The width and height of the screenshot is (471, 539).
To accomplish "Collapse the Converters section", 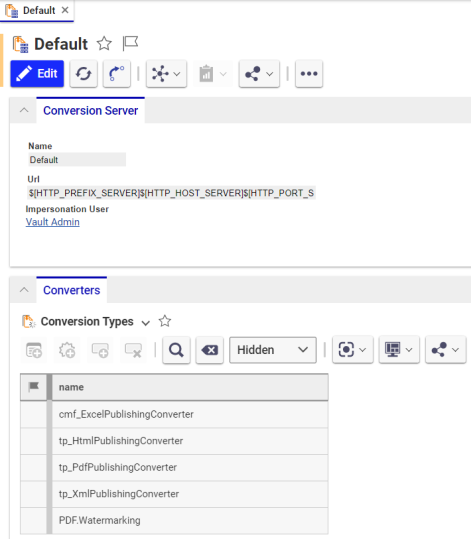I will point(24,290).
